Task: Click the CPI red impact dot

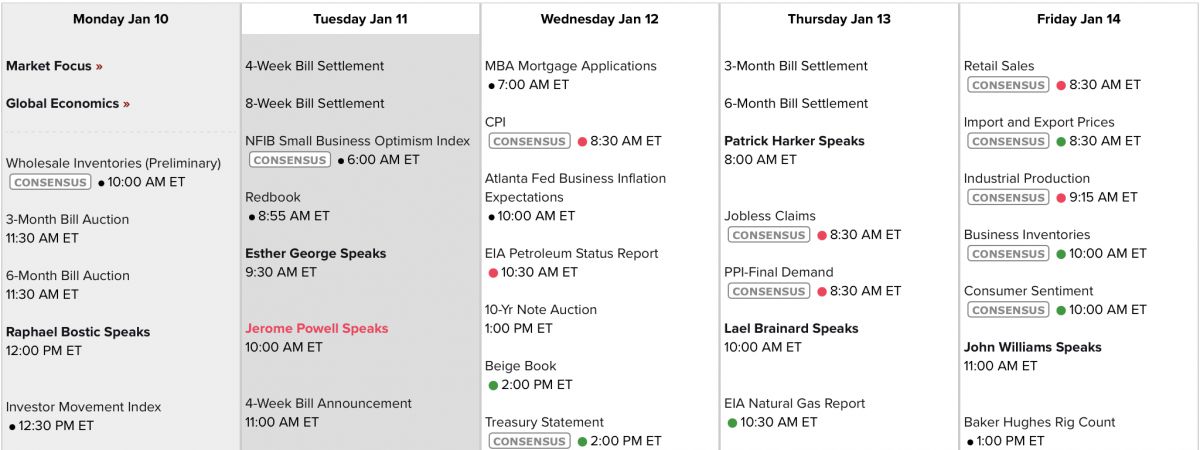Action: [x=582, y=142]
